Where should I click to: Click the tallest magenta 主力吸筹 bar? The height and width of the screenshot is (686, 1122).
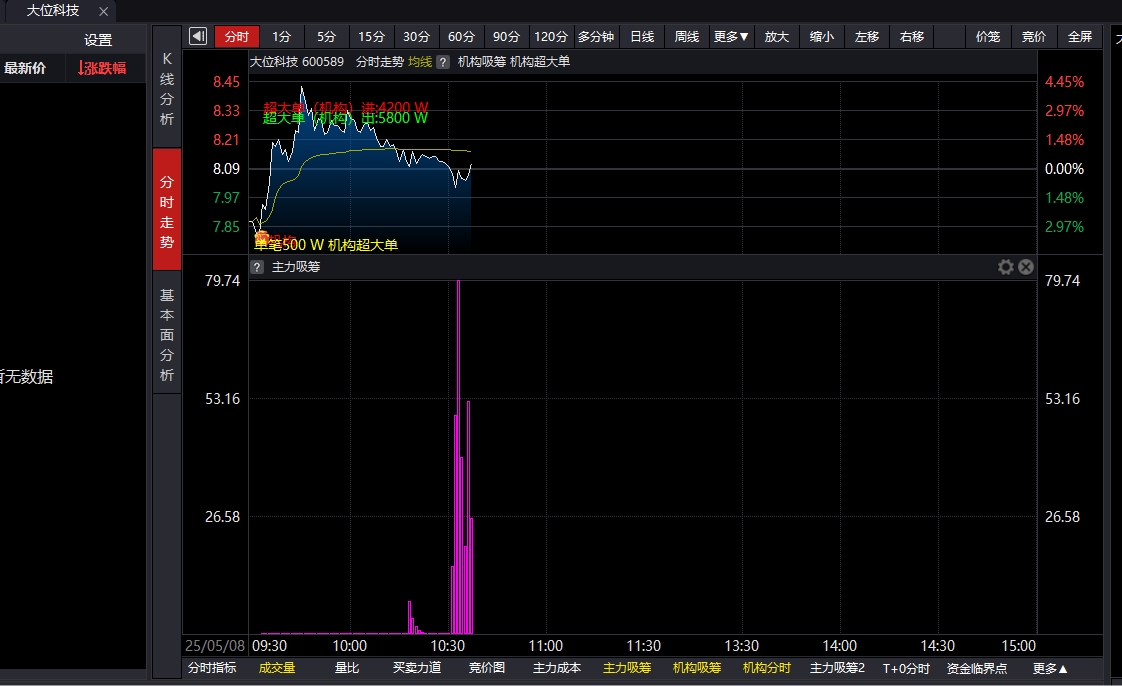pos(458,456)
